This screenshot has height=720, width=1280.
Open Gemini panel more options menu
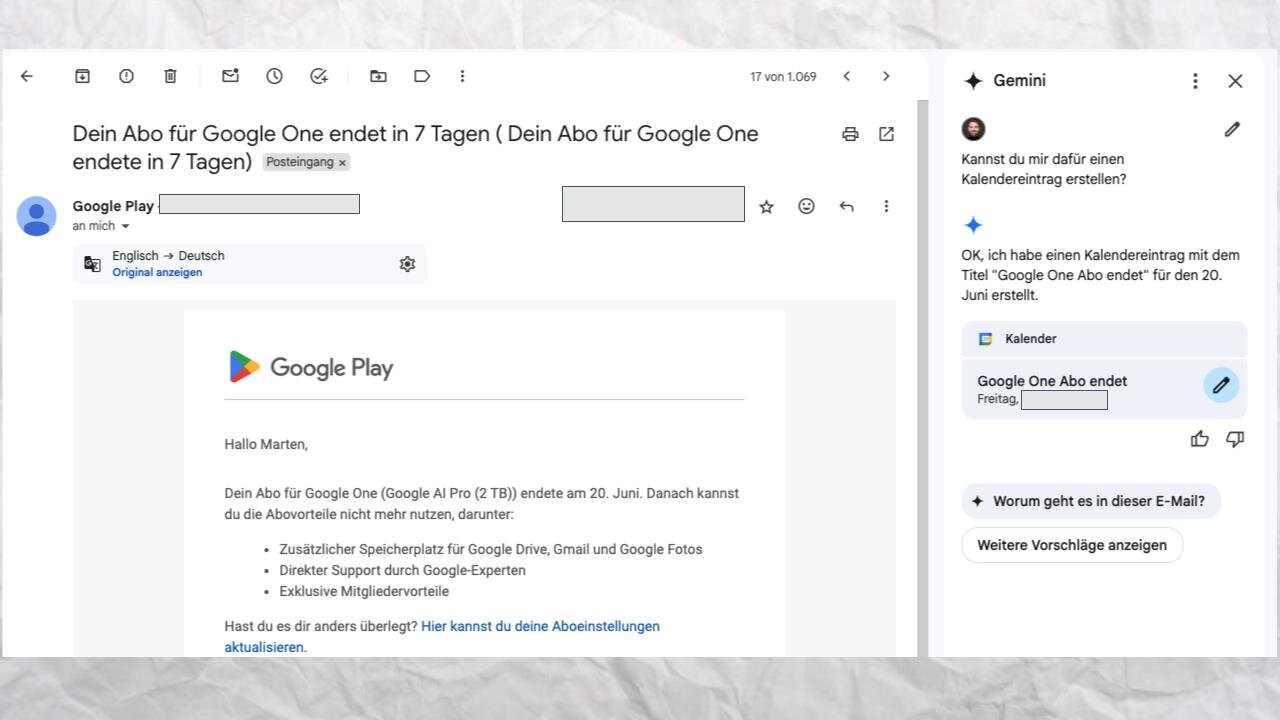(x=1195, y=81)
